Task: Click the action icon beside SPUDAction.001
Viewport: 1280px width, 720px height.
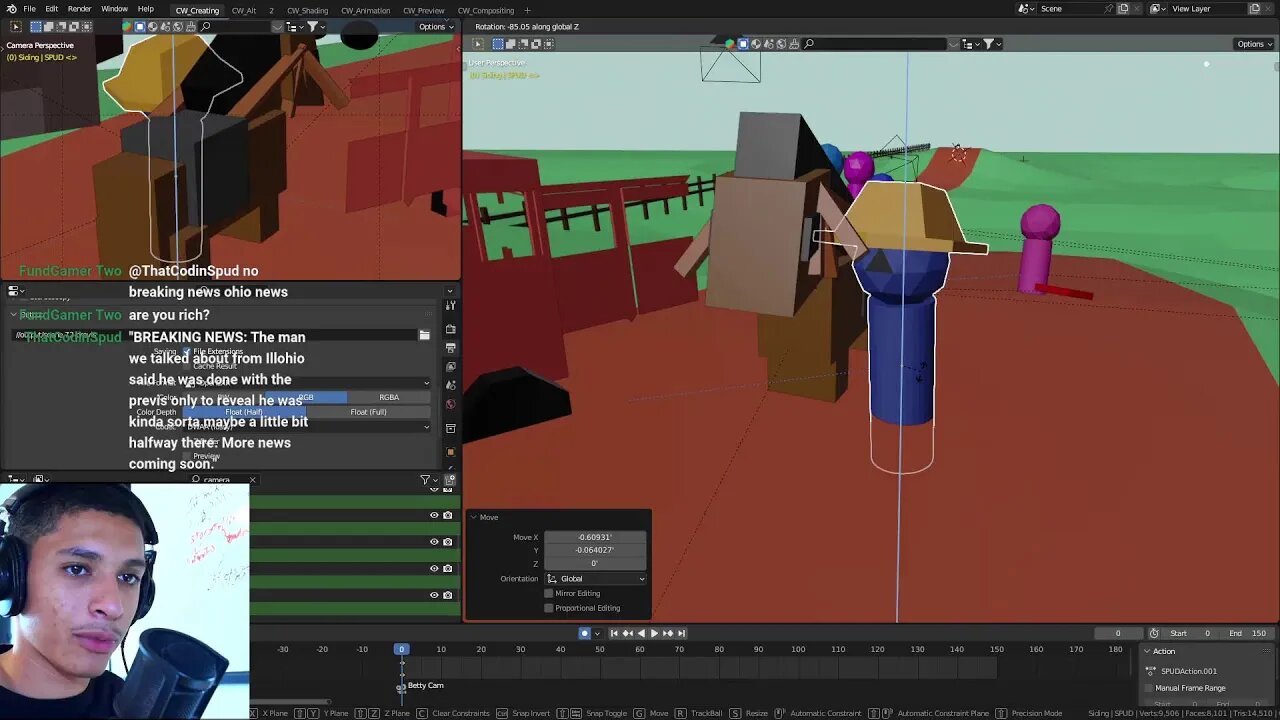Action: [1150, 671]
